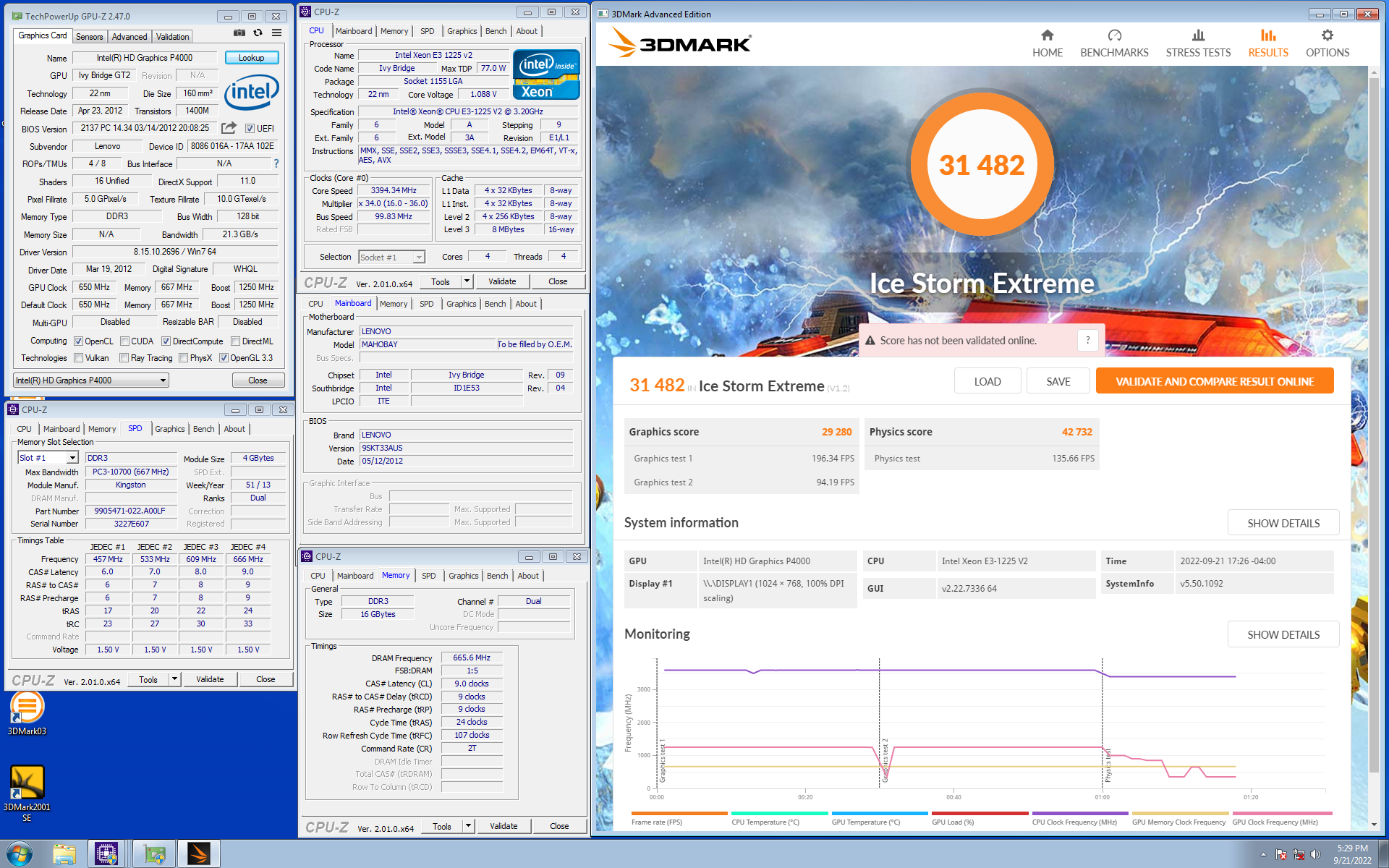The image size is (1389, 868).
Task: Click the volume tray icon
Action: click(x=1315, y=855)
